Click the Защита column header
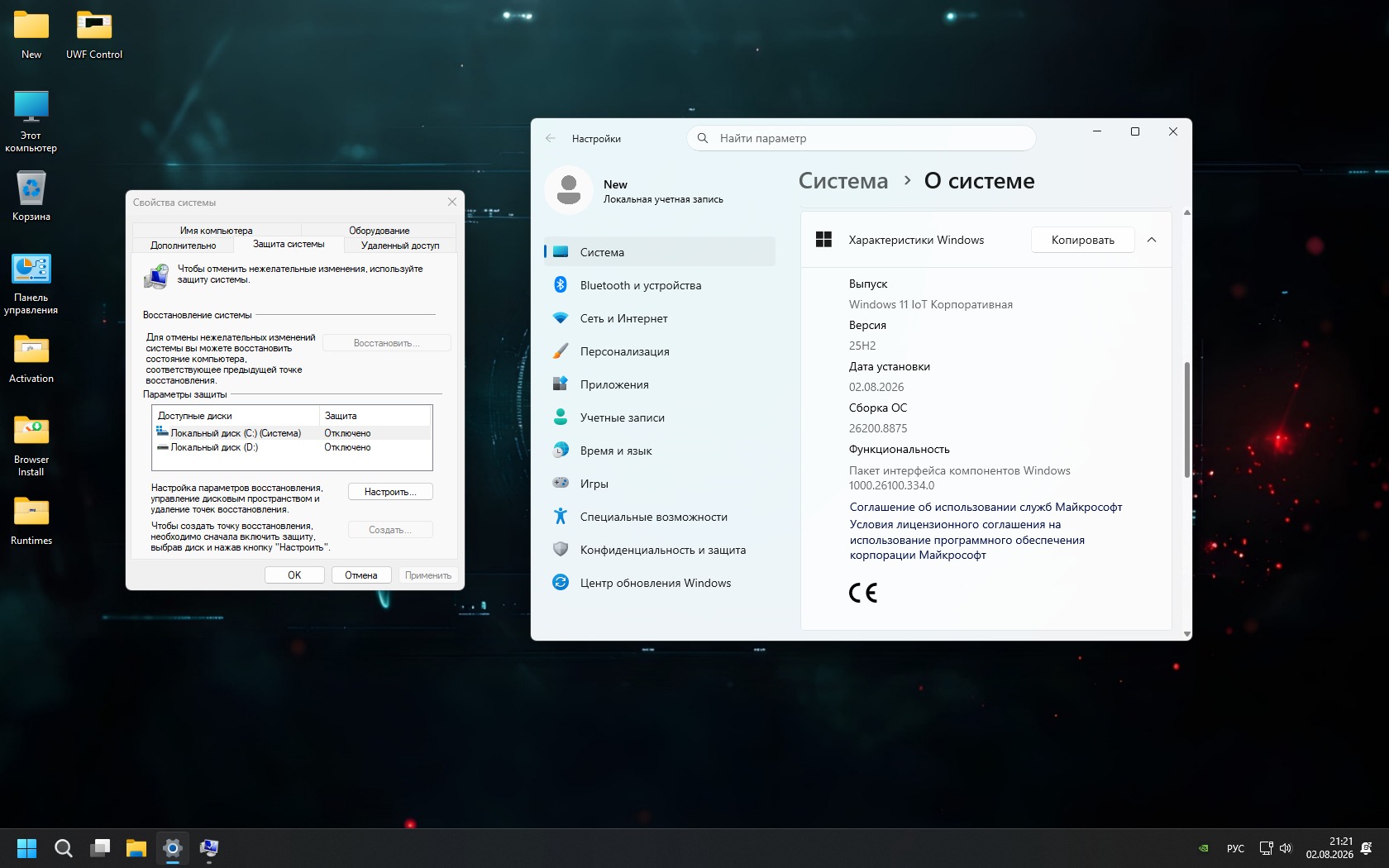The image size is (1389, 868). 375,416
